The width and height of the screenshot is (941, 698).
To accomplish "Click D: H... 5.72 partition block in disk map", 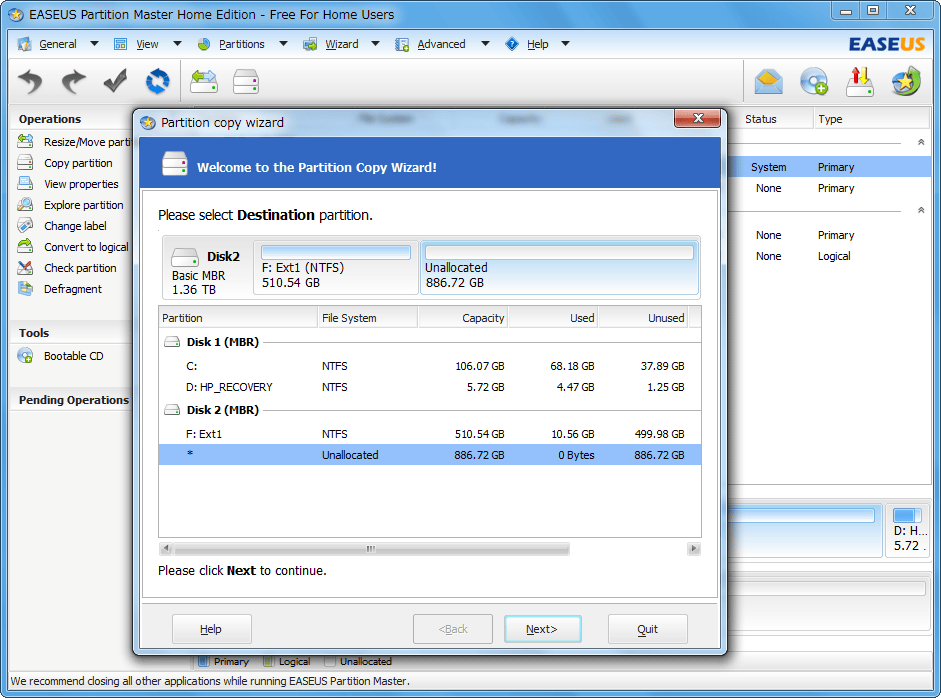I will click(909, 531).
